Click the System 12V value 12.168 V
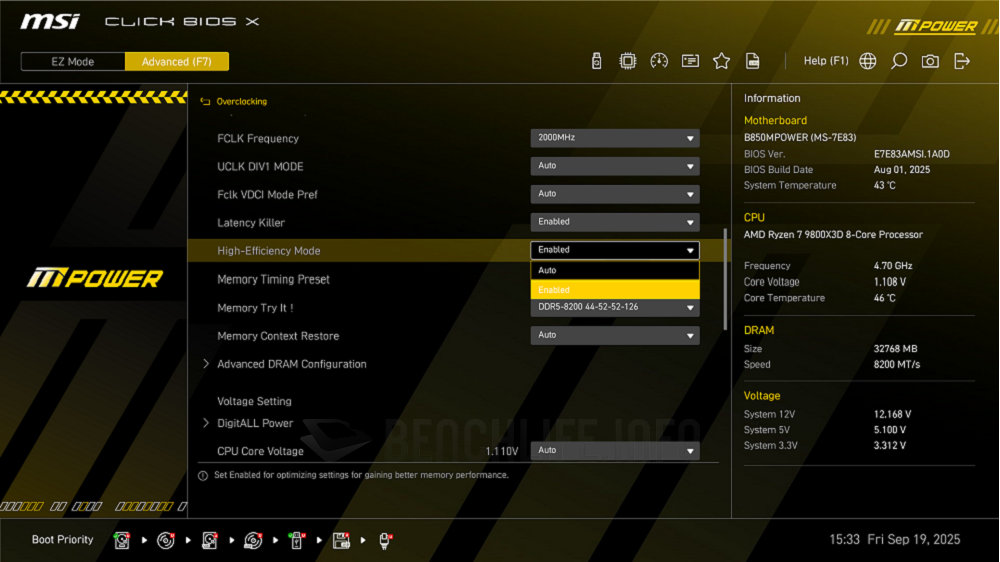Viewport: 1000px width, 562px height. 892,414
